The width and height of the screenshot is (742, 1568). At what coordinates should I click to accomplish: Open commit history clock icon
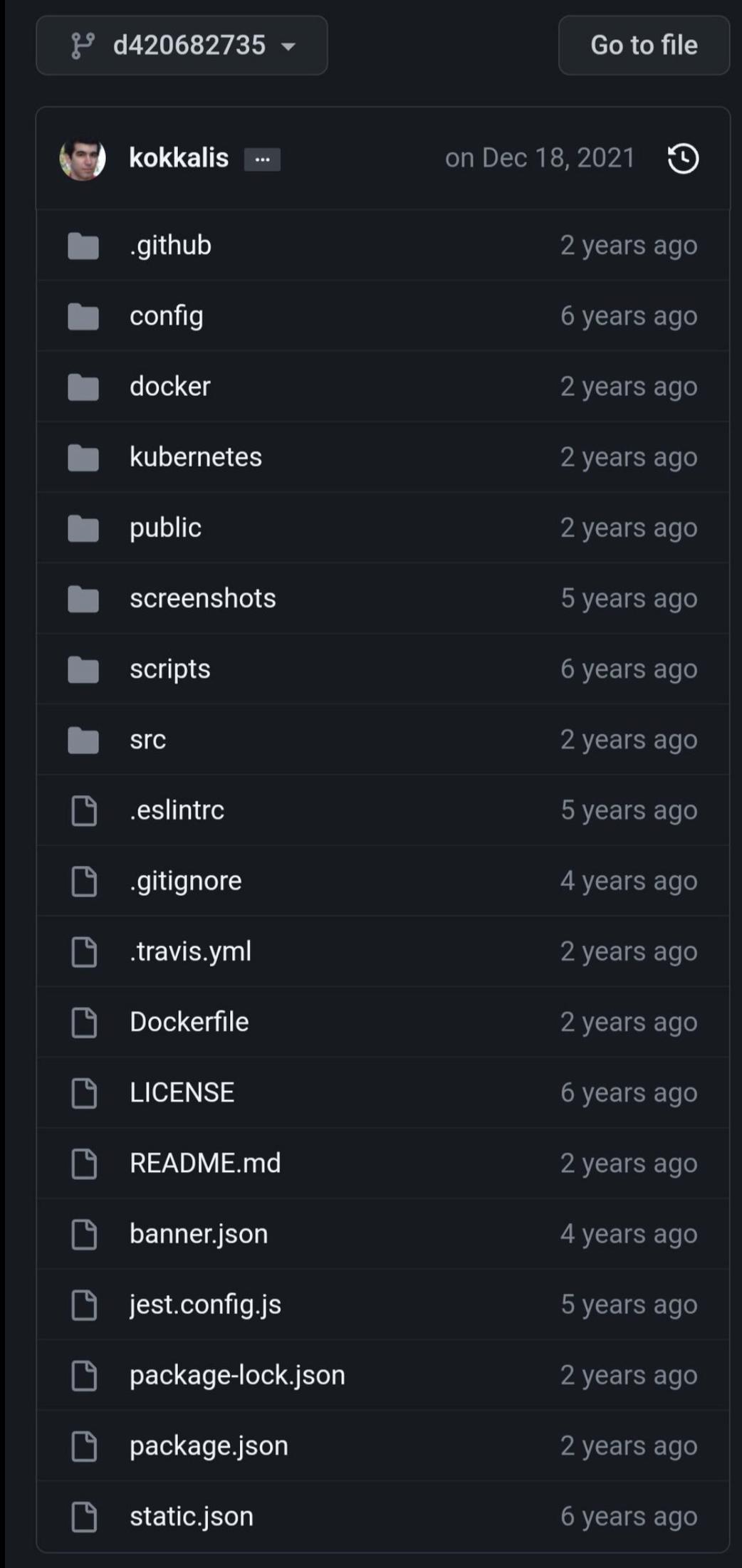(683, 158)
